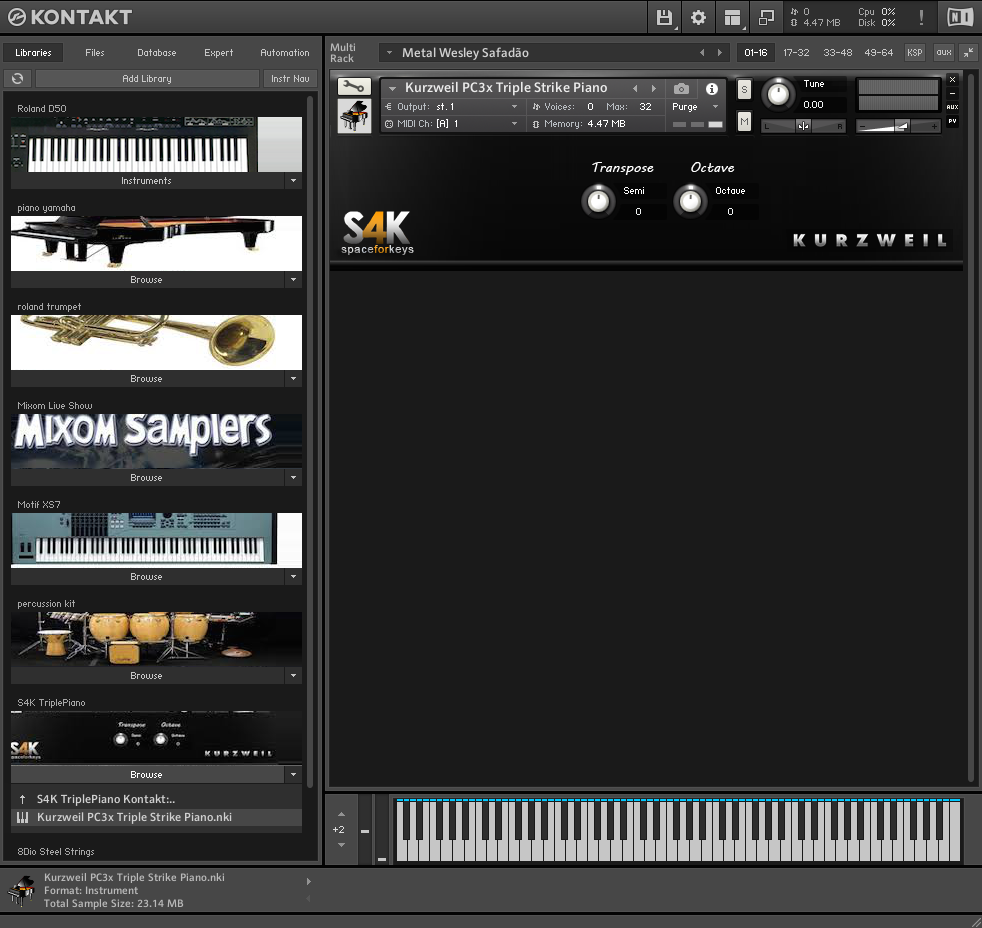The height and width of the screenshot is (928, 982).
Task: Click the piano icon in info pane
Action: pos(21,890)
